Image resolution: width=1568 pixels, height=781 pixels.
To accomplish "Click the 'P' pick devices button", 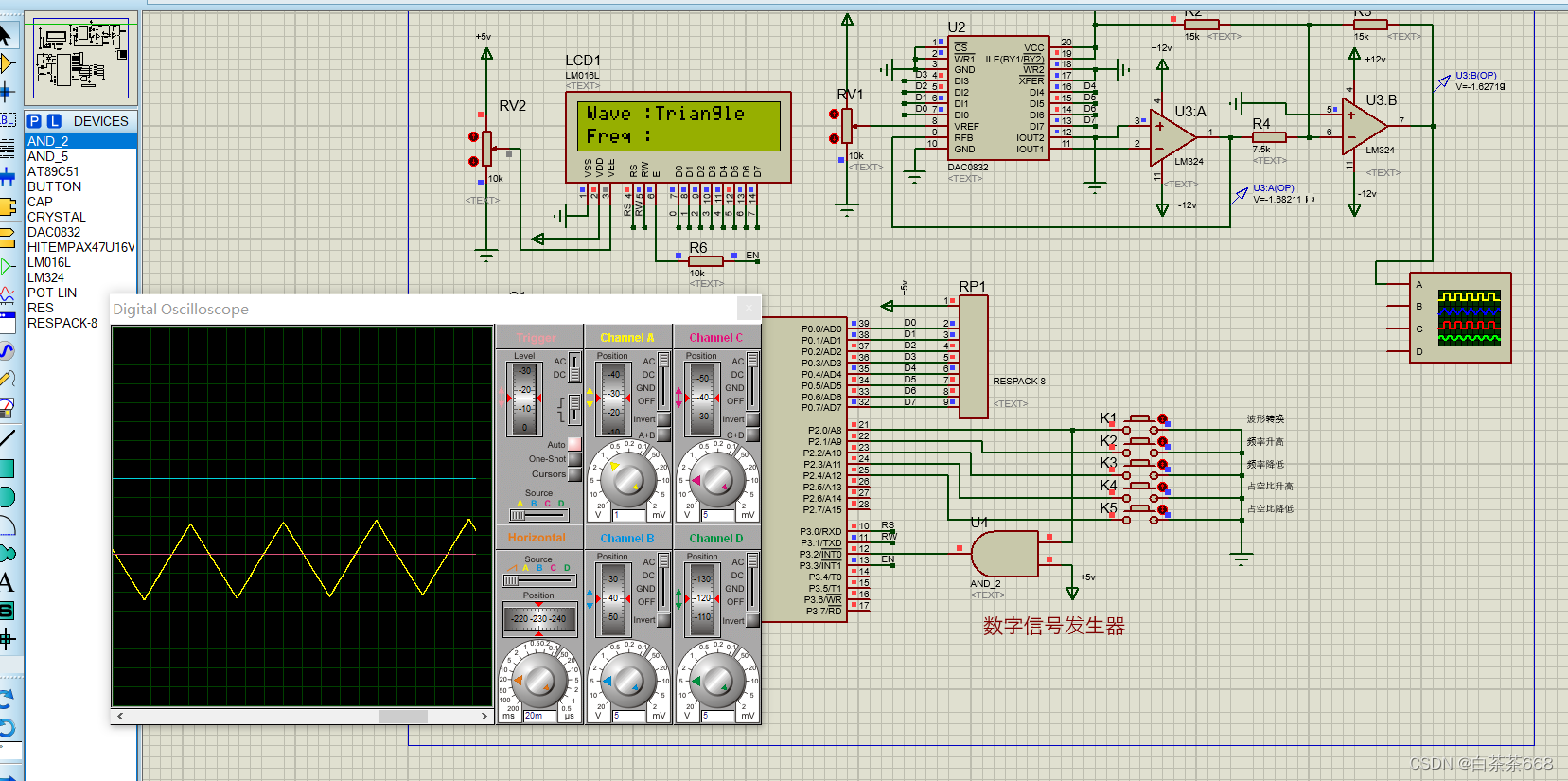I will point(34,121).
